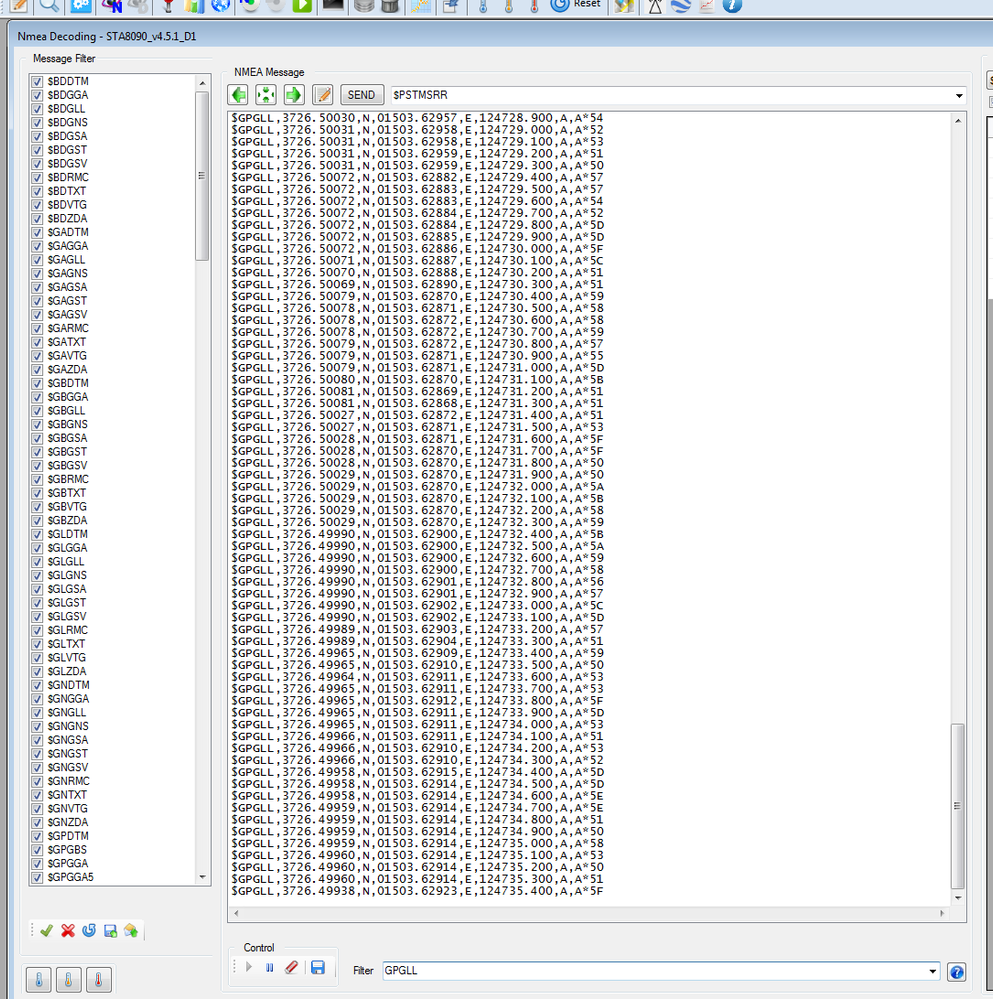Click the save filter floppy icon
Image resolution: width=993 pixels, height=999 pixels.
pyautogui.click(x=110, y=931)
